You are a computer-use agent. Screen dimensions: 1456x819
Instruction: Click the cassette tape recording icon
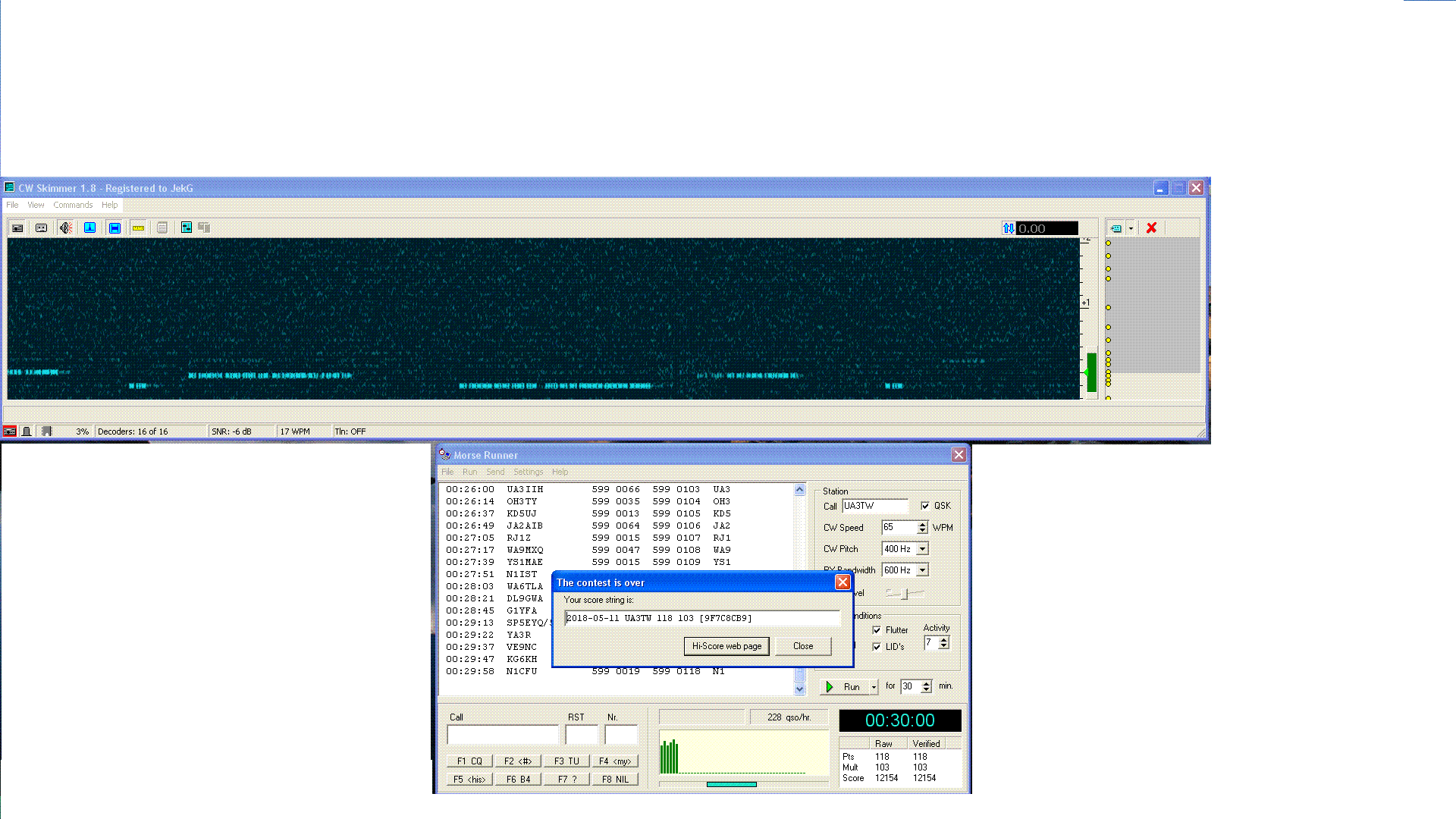point(42,228)
